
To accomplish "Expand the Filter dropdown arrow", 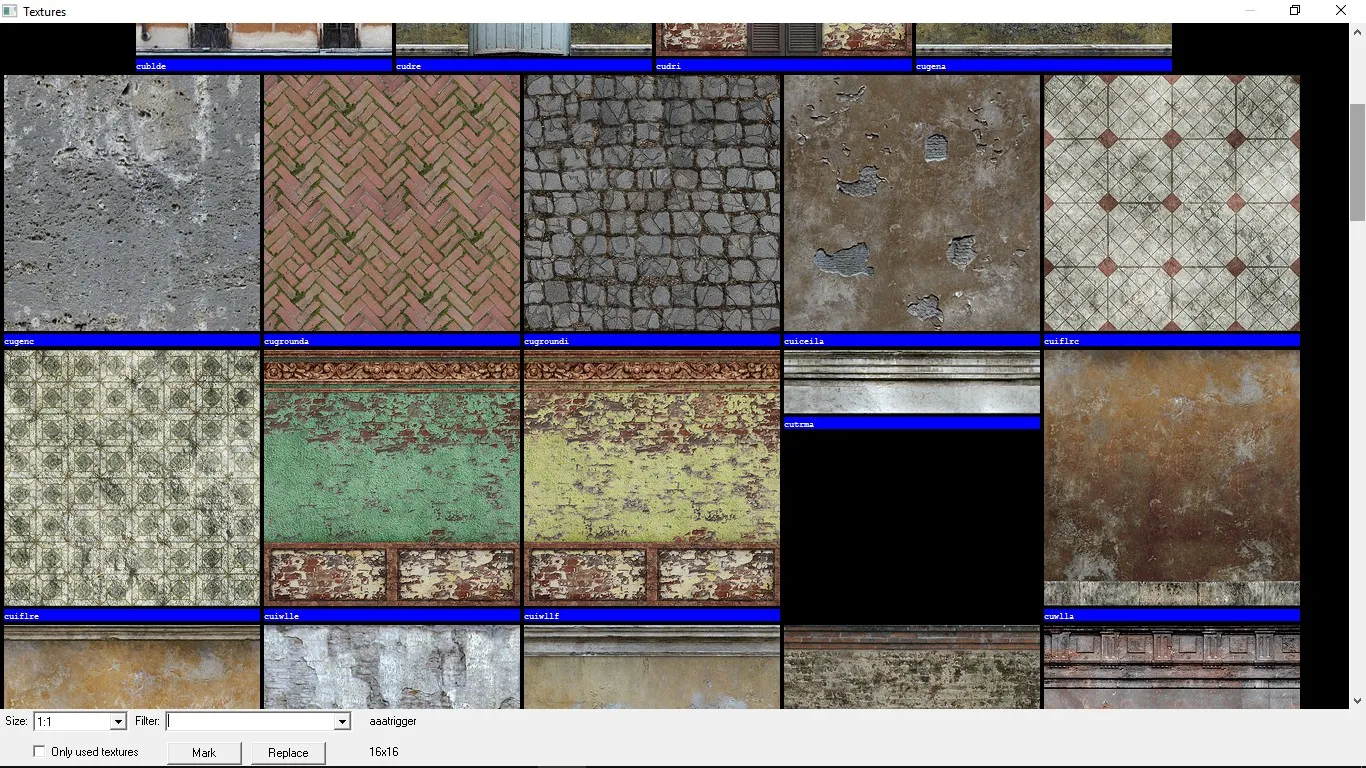I will coord(342,721).
